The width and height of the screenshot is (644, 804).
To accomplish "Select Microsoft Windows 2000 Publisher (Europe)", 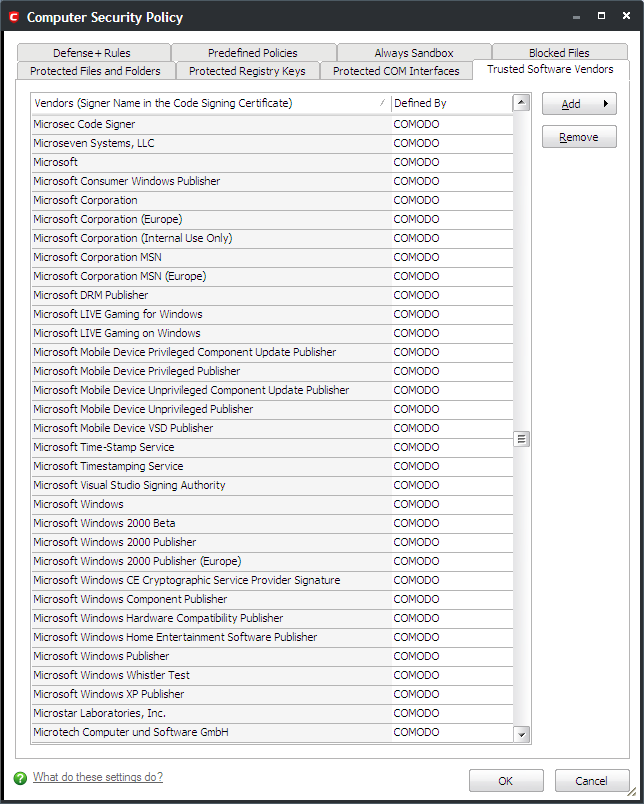I will (272, 560).
